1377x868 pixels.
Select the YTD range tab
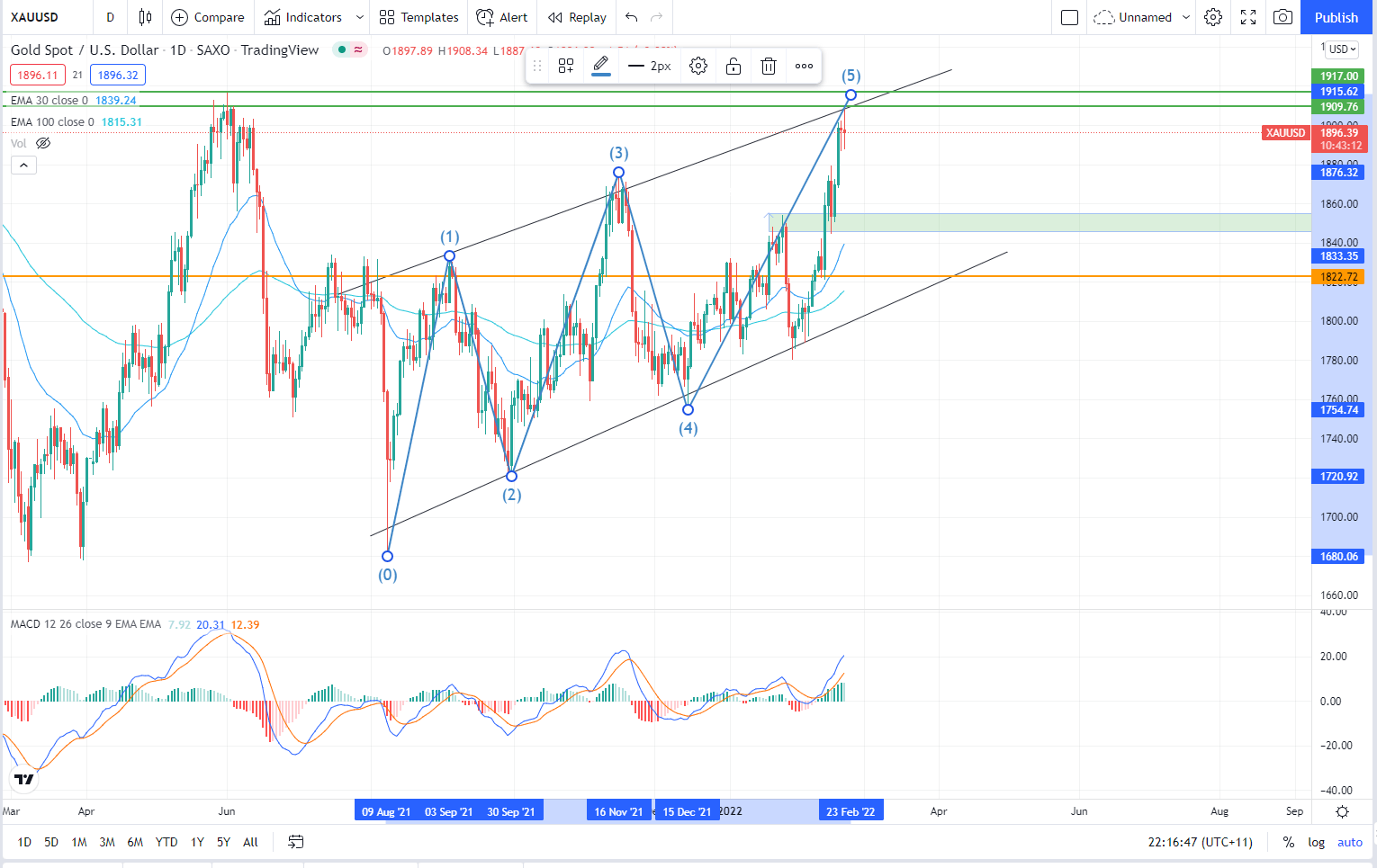click(x=166, y=842)
